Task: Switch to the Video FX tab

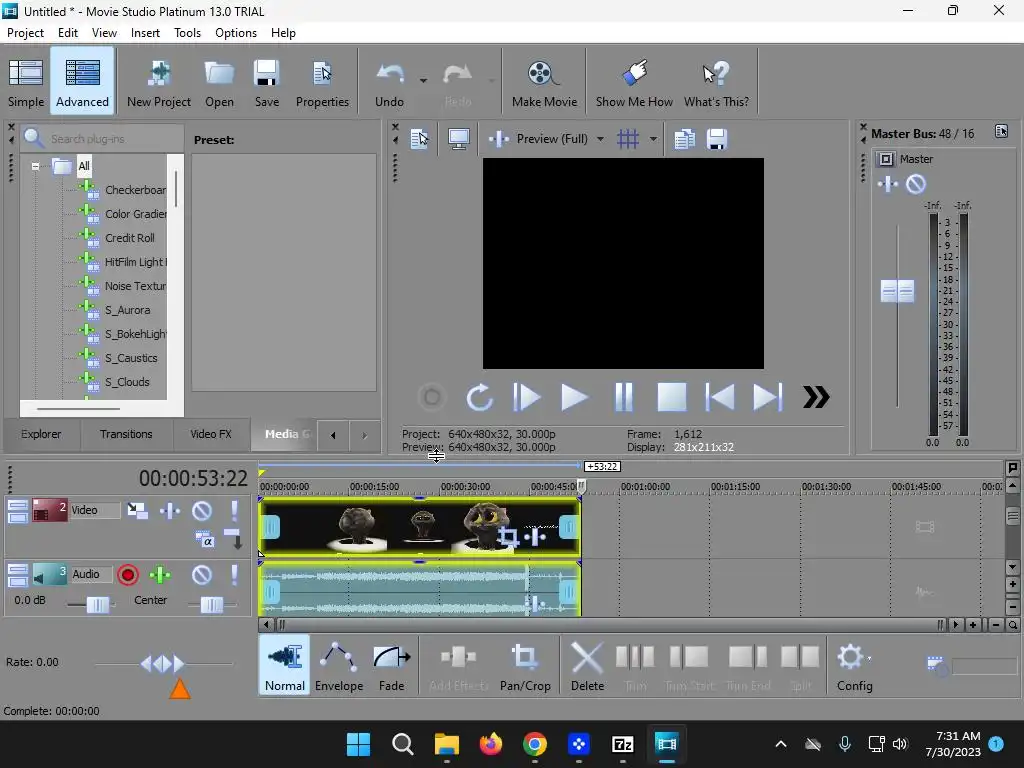Action: (x=211, y=434)
